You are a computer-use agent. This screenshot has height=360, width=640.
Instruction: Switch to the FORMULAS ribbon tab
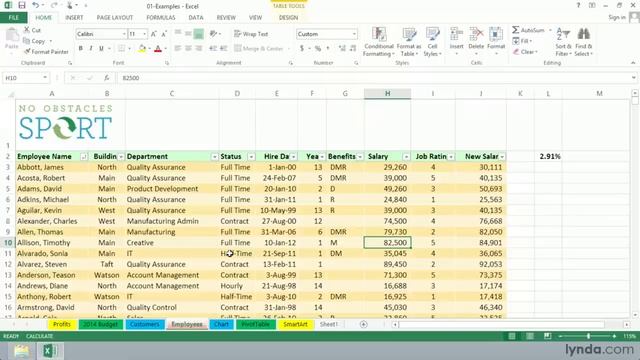coord(161,18)
